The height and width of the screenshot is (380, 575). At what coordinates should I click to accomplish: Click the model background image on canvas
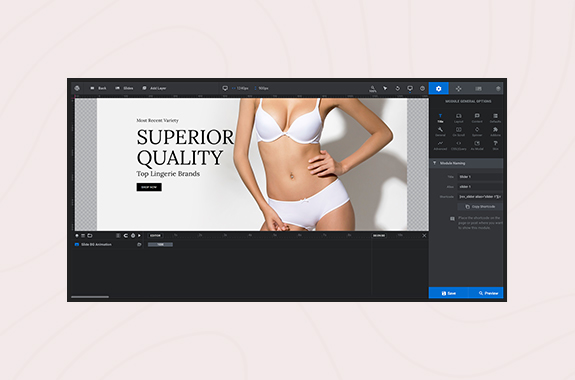pyautogui.click(x=312, y=164)
